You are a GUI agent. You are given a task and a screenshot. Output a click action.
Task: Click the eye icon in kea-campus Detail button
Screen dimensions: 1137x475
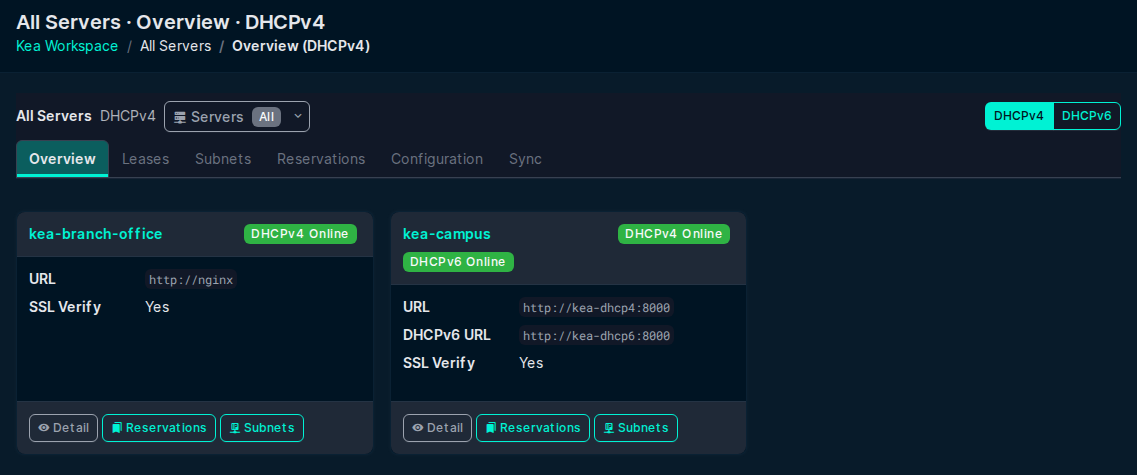pyautogui.click(x=418, y=428)
